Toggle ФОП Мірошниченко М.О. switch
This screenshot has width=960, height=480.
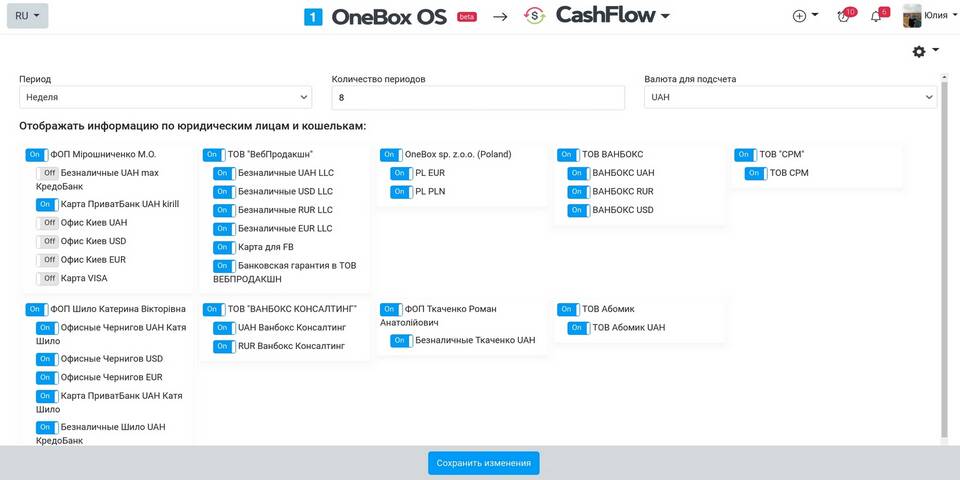point(37,155)
